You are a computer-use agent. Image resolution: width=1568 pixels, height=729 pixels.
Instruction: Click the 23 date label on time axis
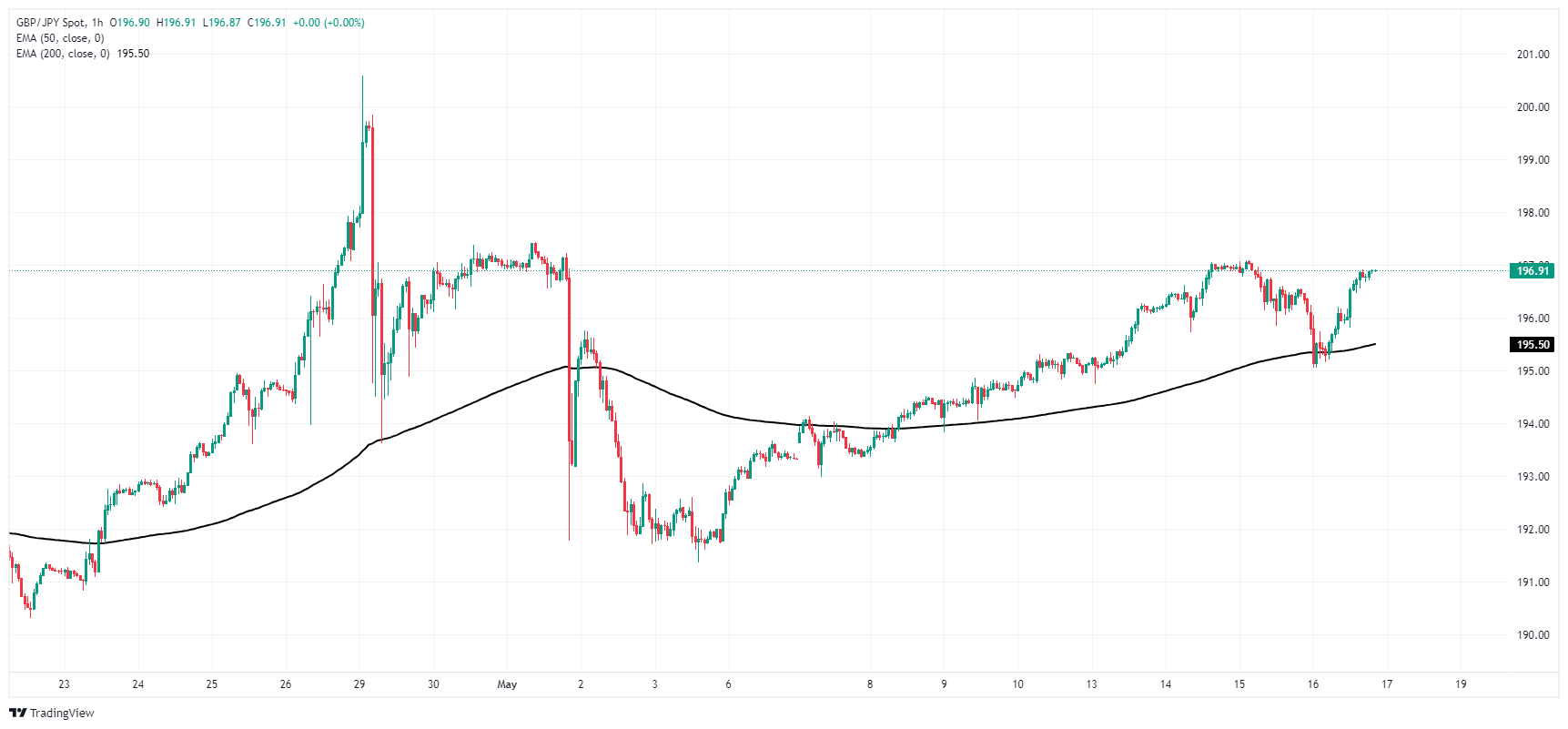pos(64,684)
